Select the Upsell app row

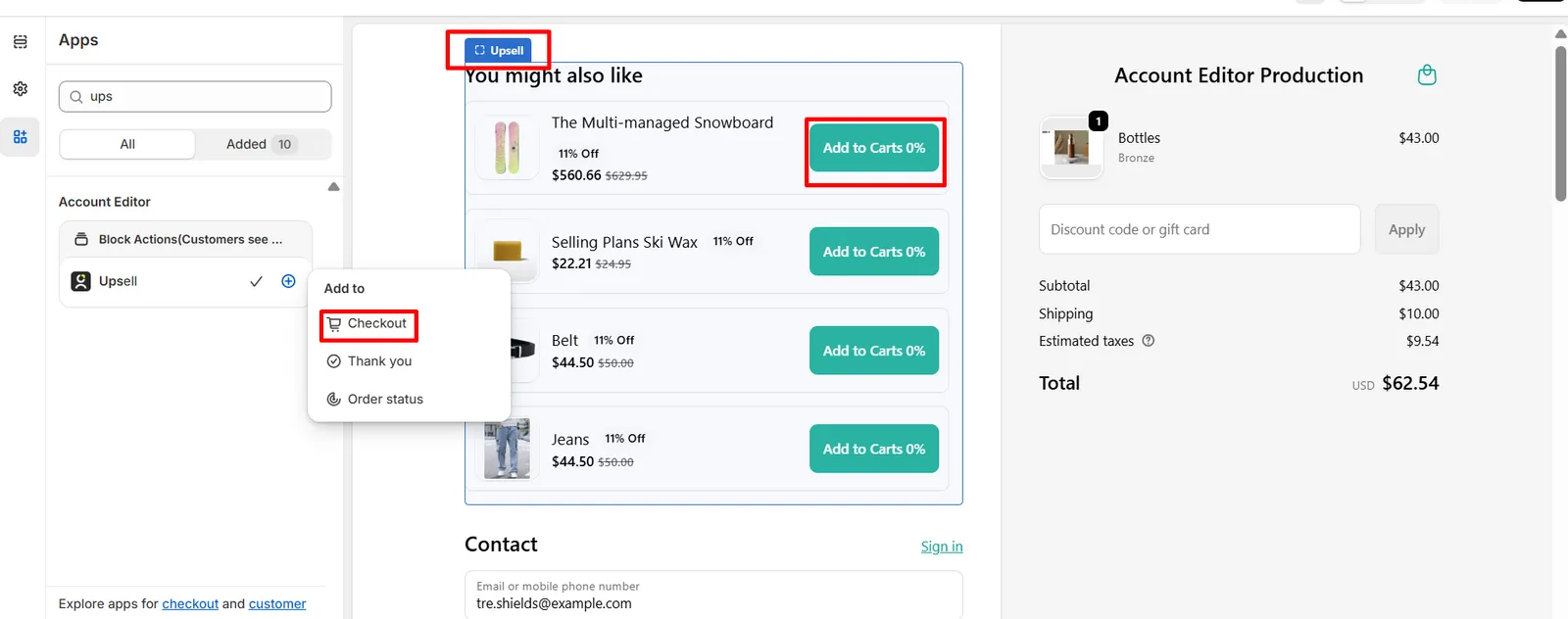click(x=186, y=281)
